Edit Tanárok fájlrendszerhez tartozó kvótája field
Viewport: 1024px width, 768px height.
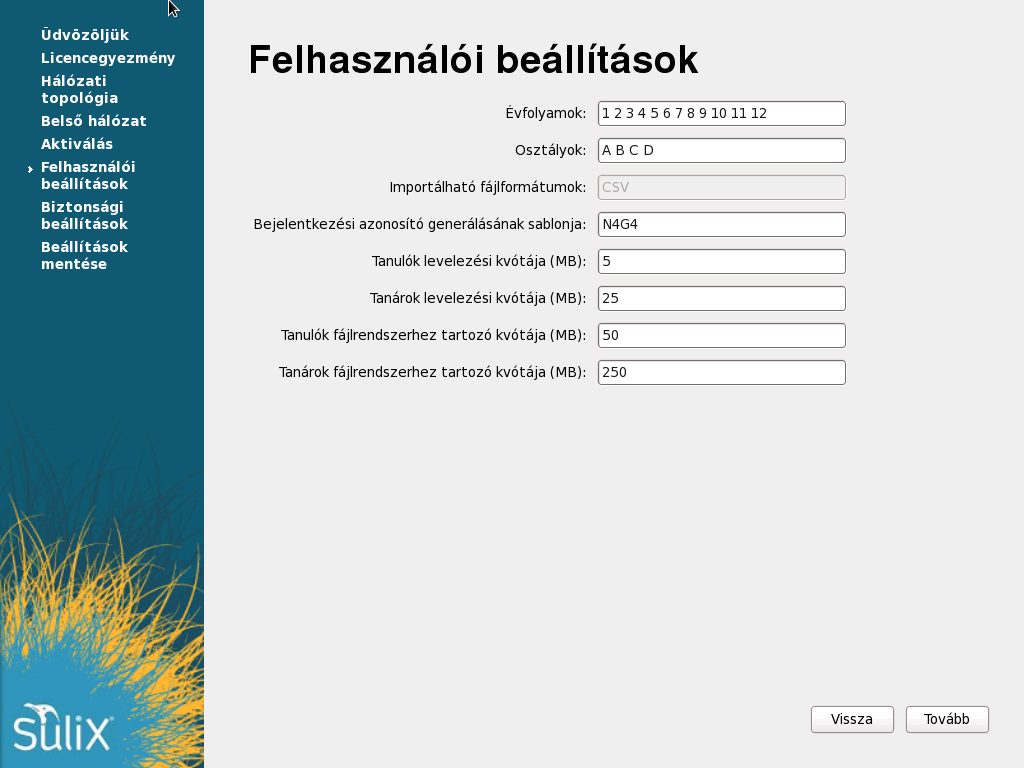pos(722,372)
